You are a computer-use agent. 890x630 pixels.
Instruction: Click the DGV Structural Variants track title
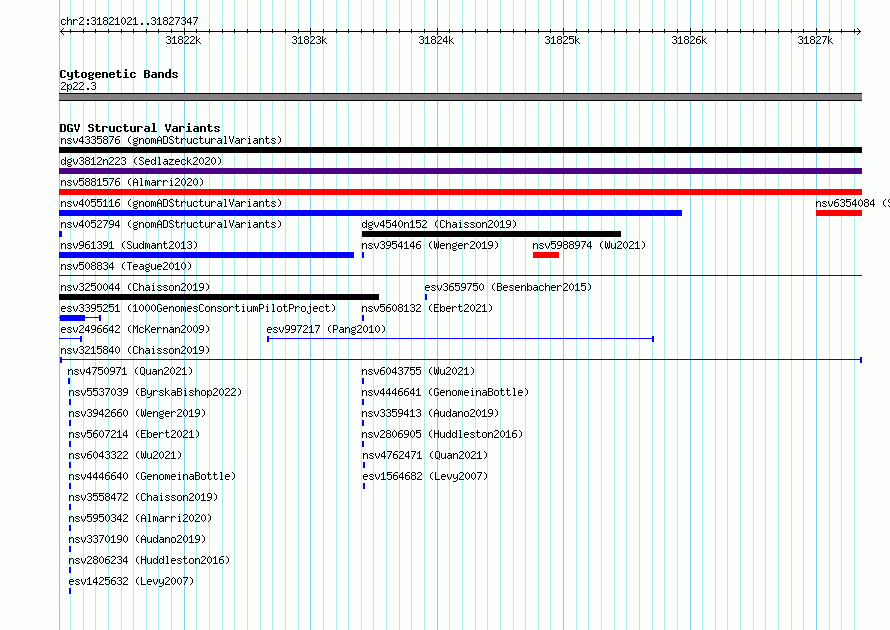(140, 128)
